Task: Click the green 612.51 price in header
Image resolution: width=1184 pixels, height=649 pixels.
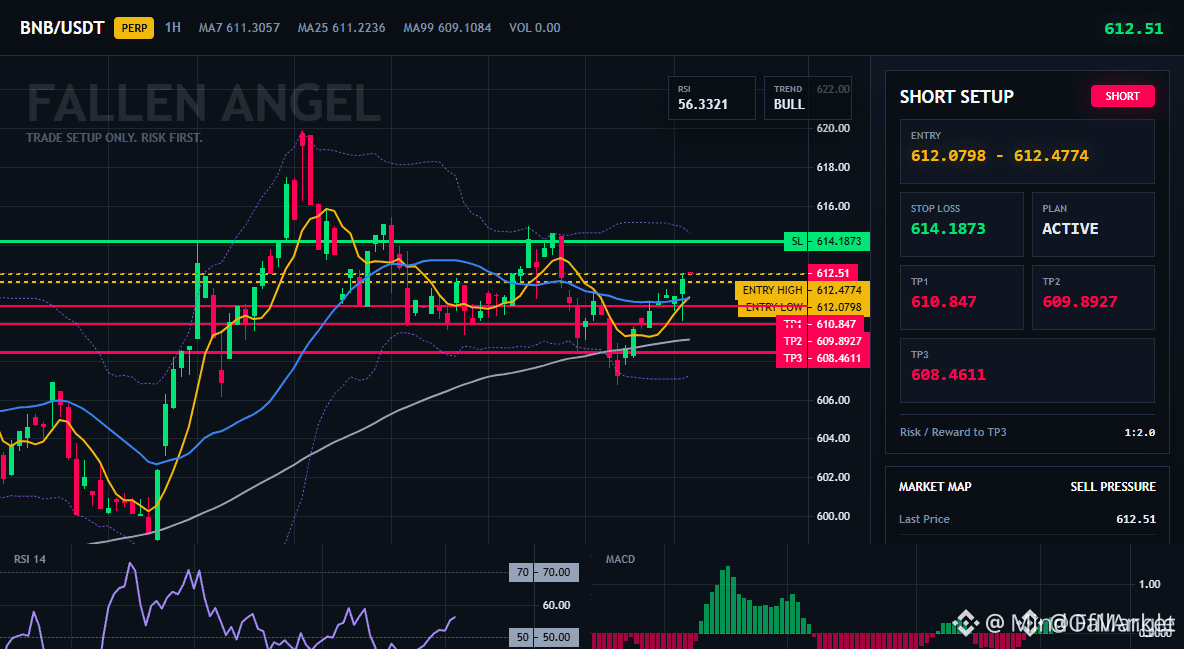Action: (1133, 29)
